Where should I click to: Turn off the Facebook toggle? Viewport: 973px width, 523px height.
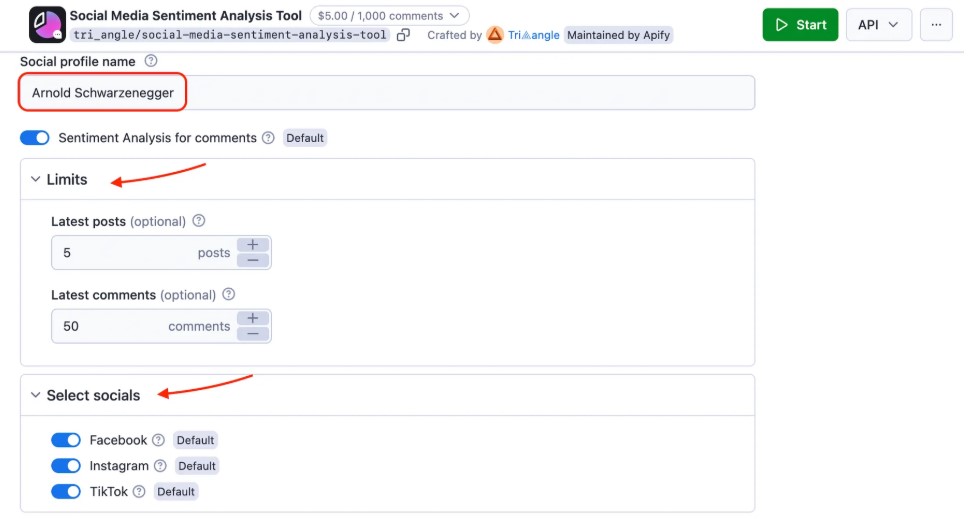point(66,440)
